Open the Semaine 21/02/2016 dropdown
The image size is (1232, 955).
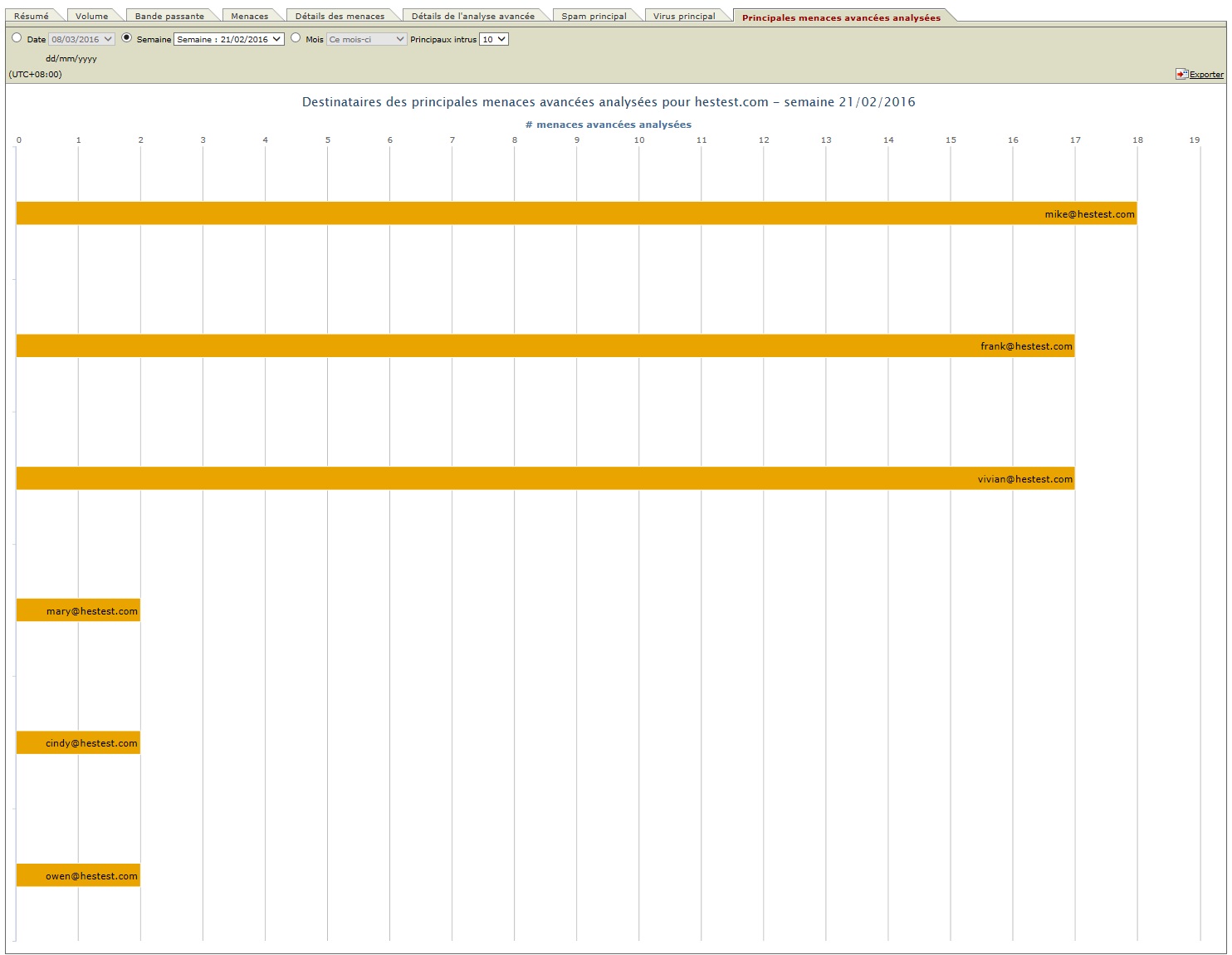pyautogui.click(x=229, y=39)
